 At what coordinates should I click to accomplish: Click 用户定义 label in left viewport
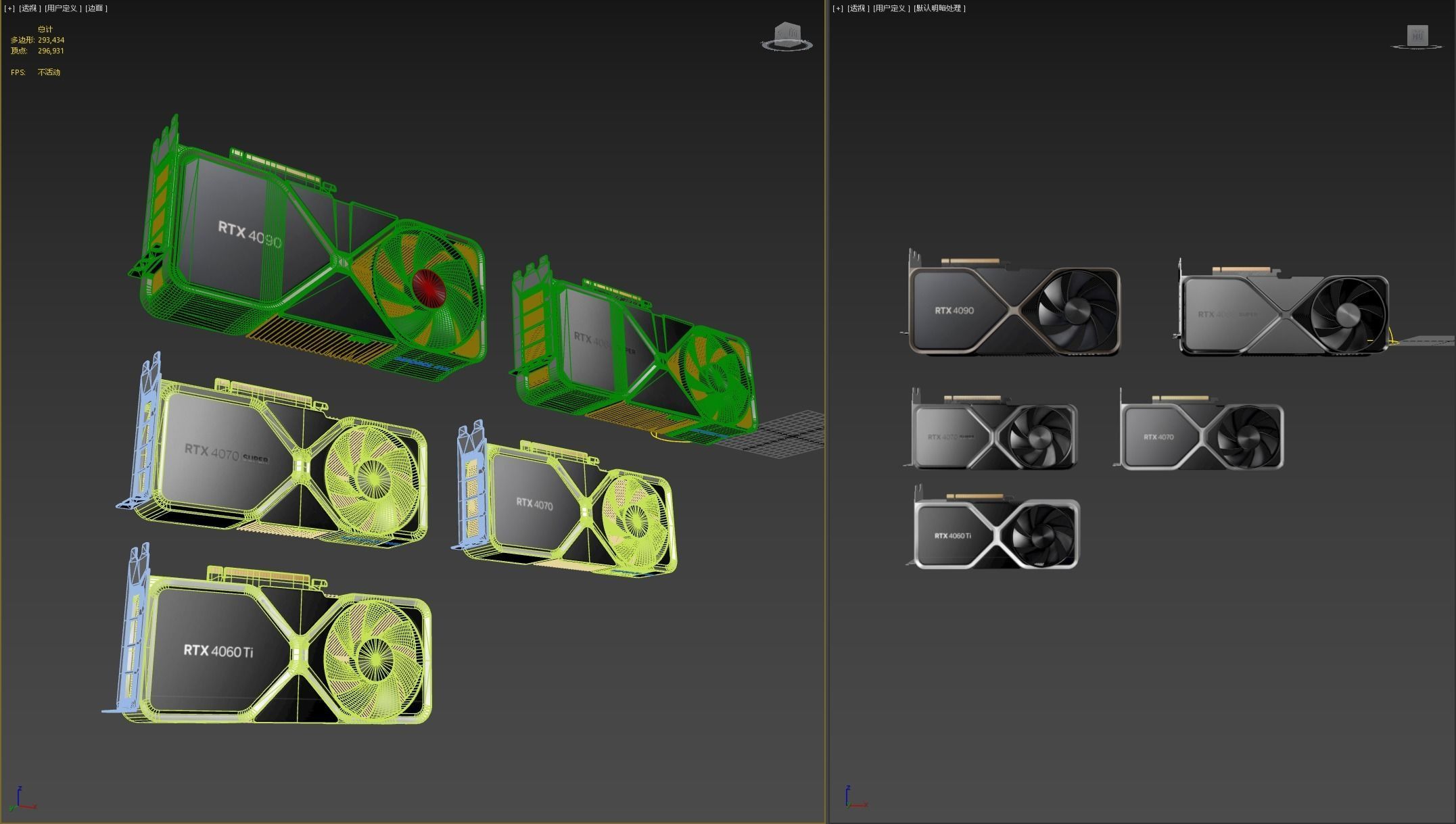[x=62, y=8]
